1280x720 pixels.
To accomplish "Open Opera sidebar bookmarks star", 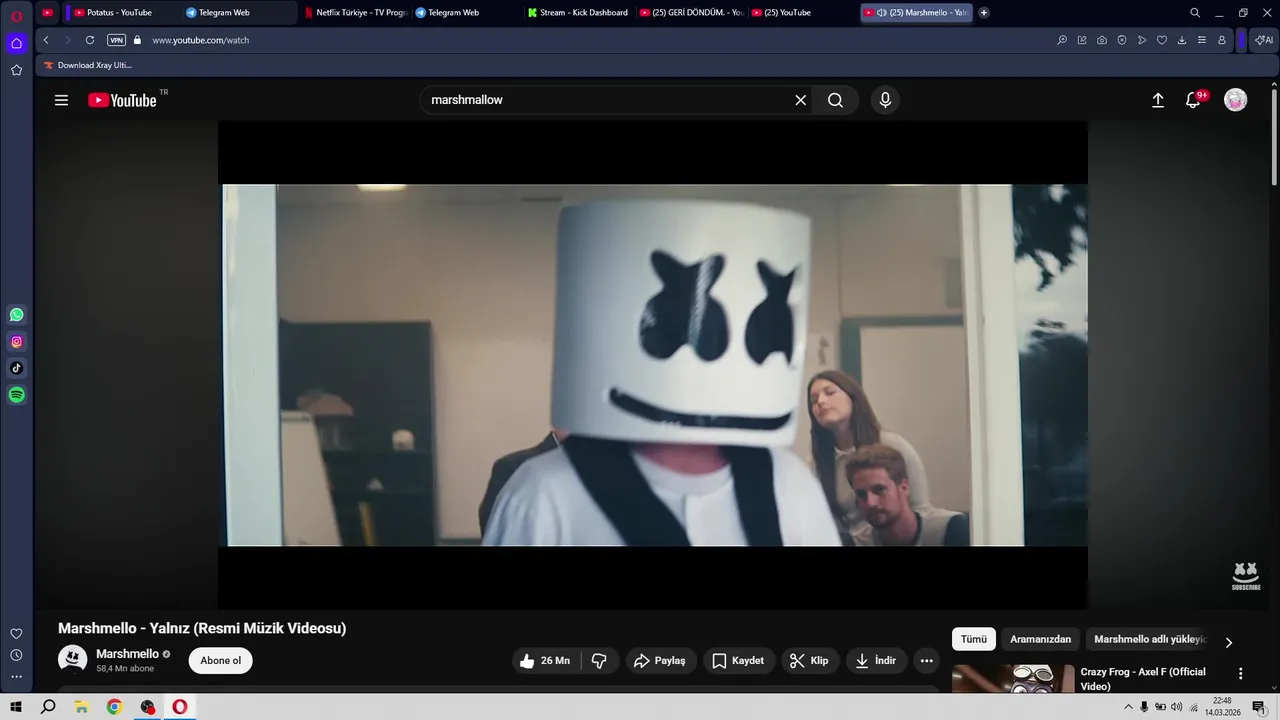I will click(x=16, y=70).
